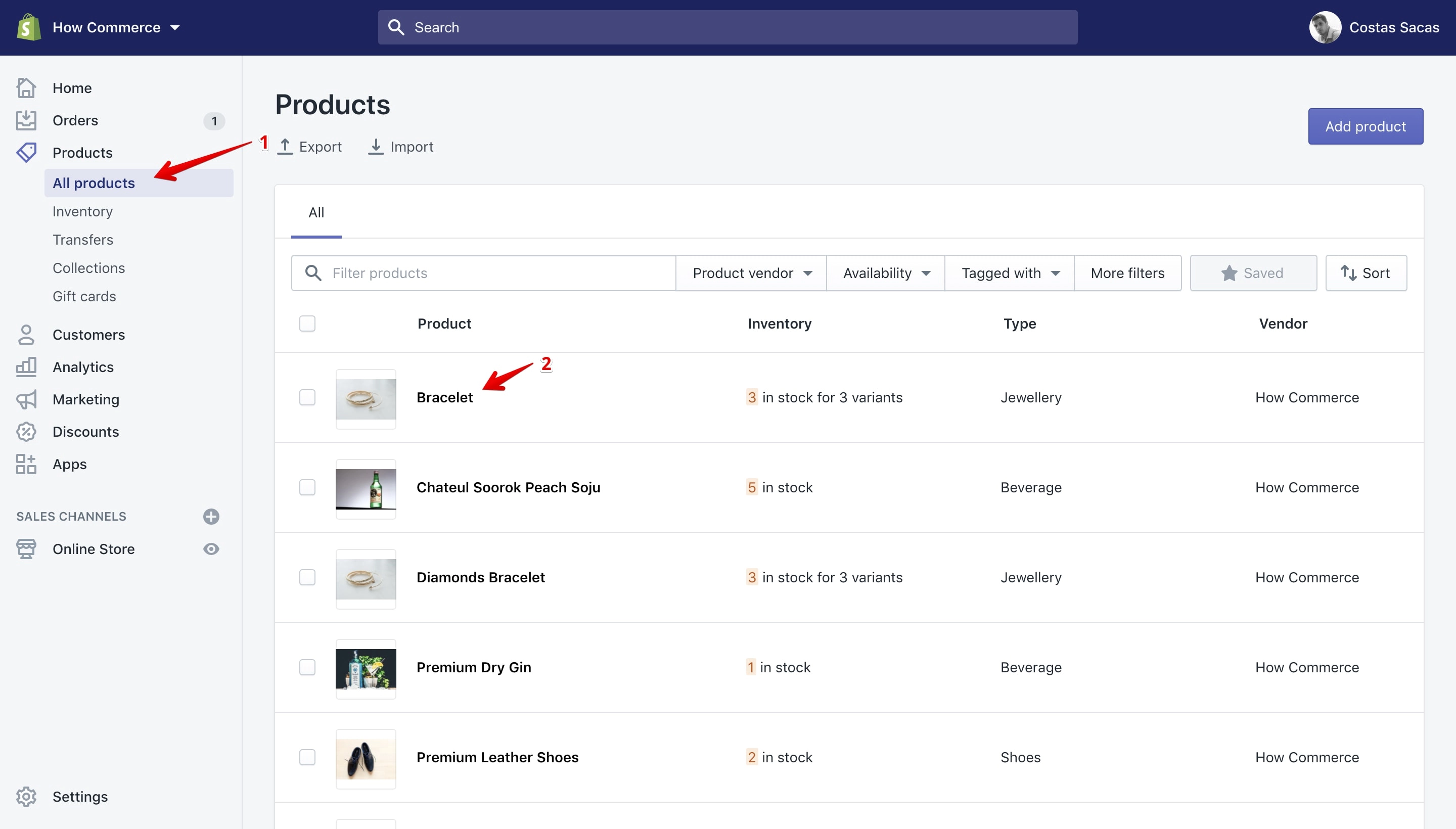Image resolution: width=1456 pixels, height=829 pixels.
Task: Select the All products tab
Action: coord(316,212)
